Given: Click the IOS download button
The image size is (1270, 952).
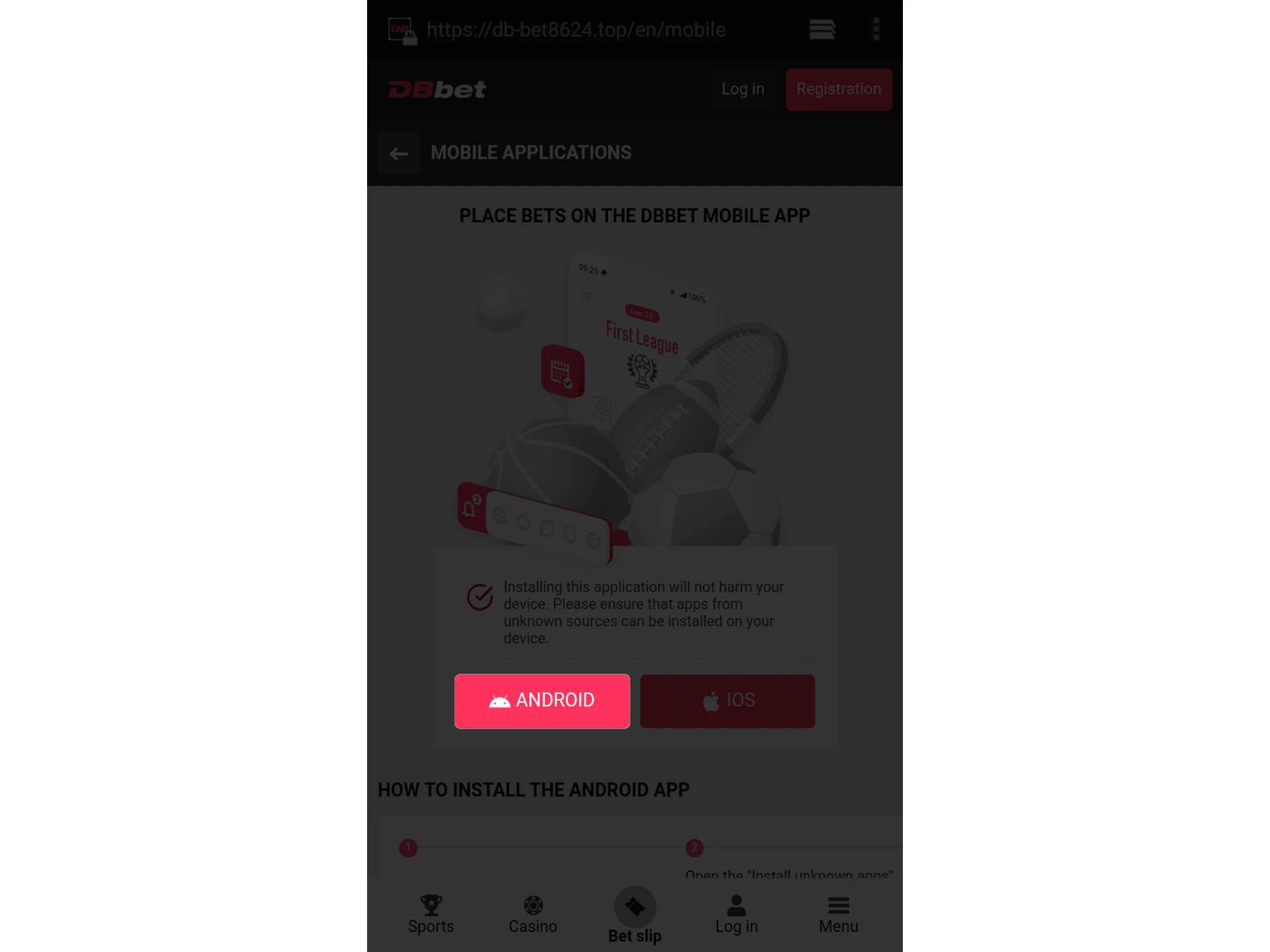Looking at the screenshot, I should tap(727, 700).
